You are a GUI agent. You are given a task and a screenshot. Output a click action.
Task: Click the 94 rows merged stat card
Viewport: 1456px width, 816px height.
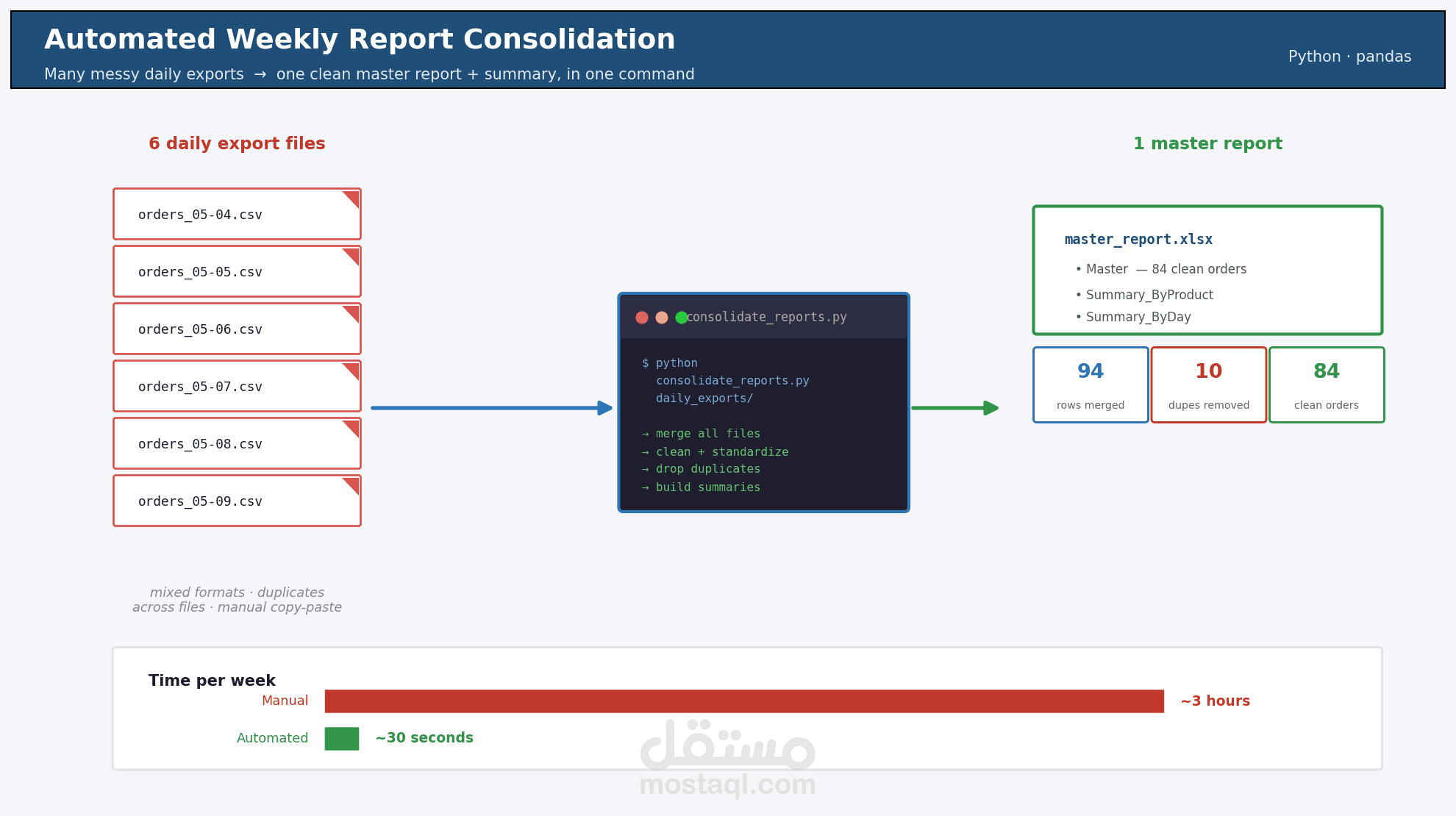(x=1091, y=385)
